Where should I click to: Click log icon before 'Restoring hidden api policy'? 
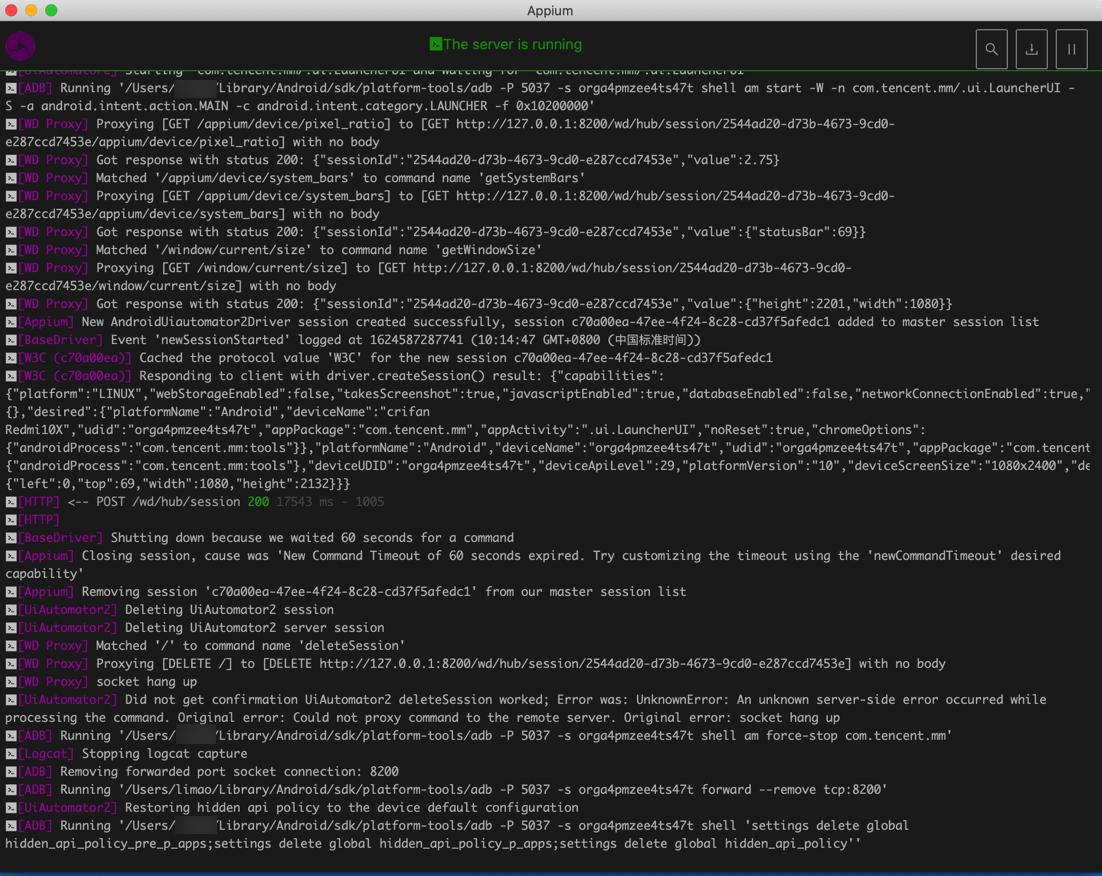[11, 809]
